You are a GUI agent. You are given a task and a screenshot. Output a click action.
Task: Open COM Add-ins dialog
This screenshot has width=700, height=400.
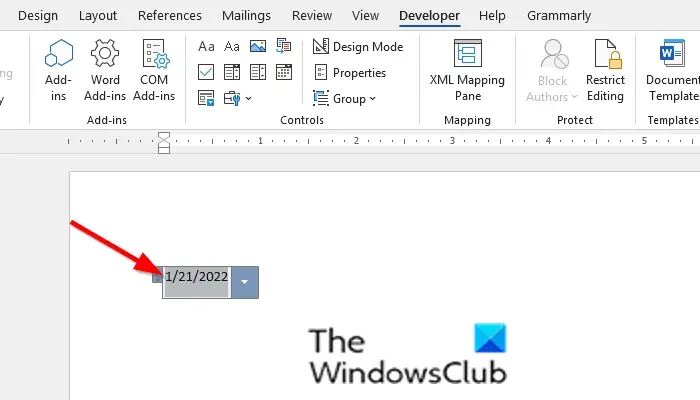154,71
